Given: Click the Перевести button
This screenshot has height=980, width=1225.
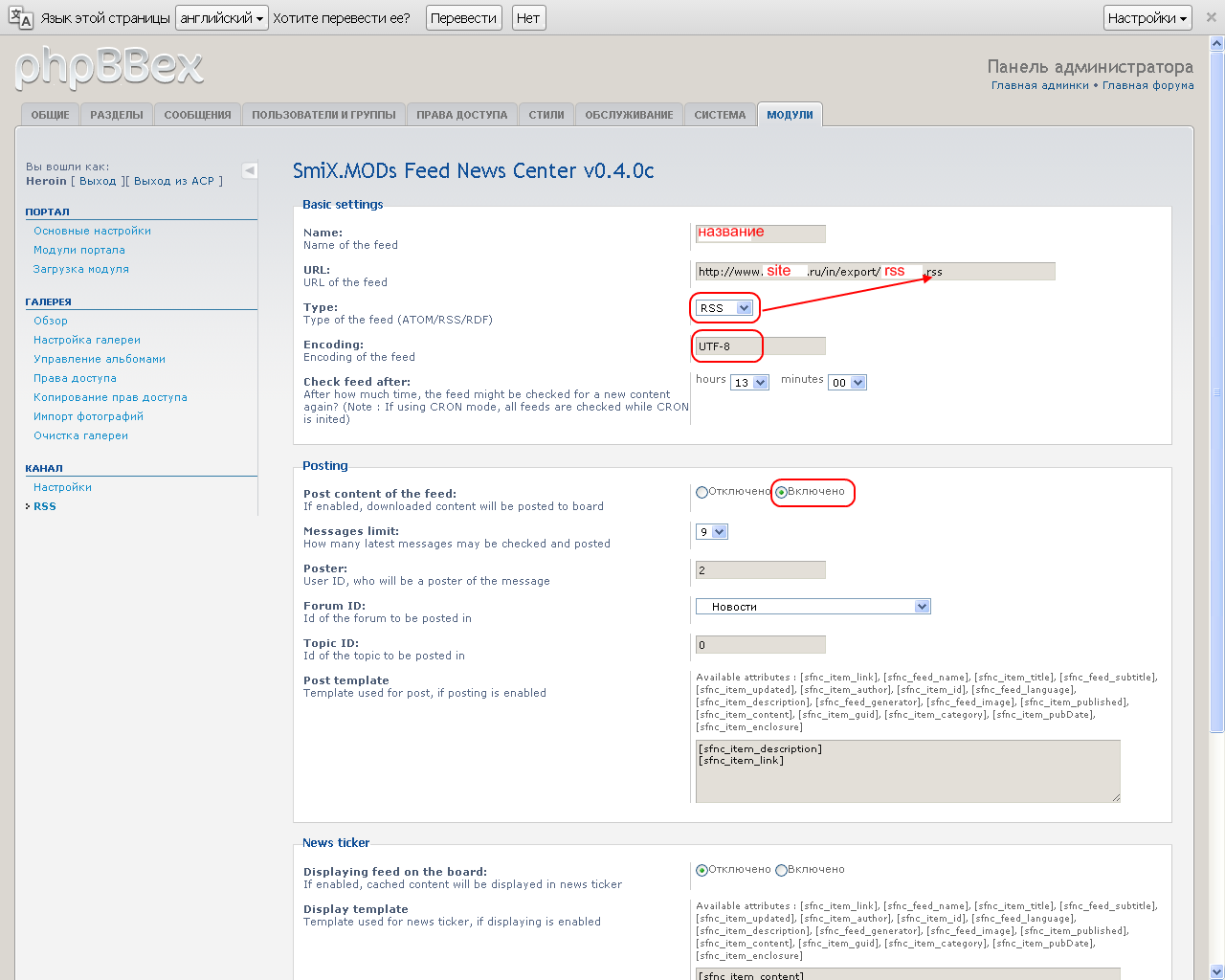Looking at the screenshot, I should point(463,18).
